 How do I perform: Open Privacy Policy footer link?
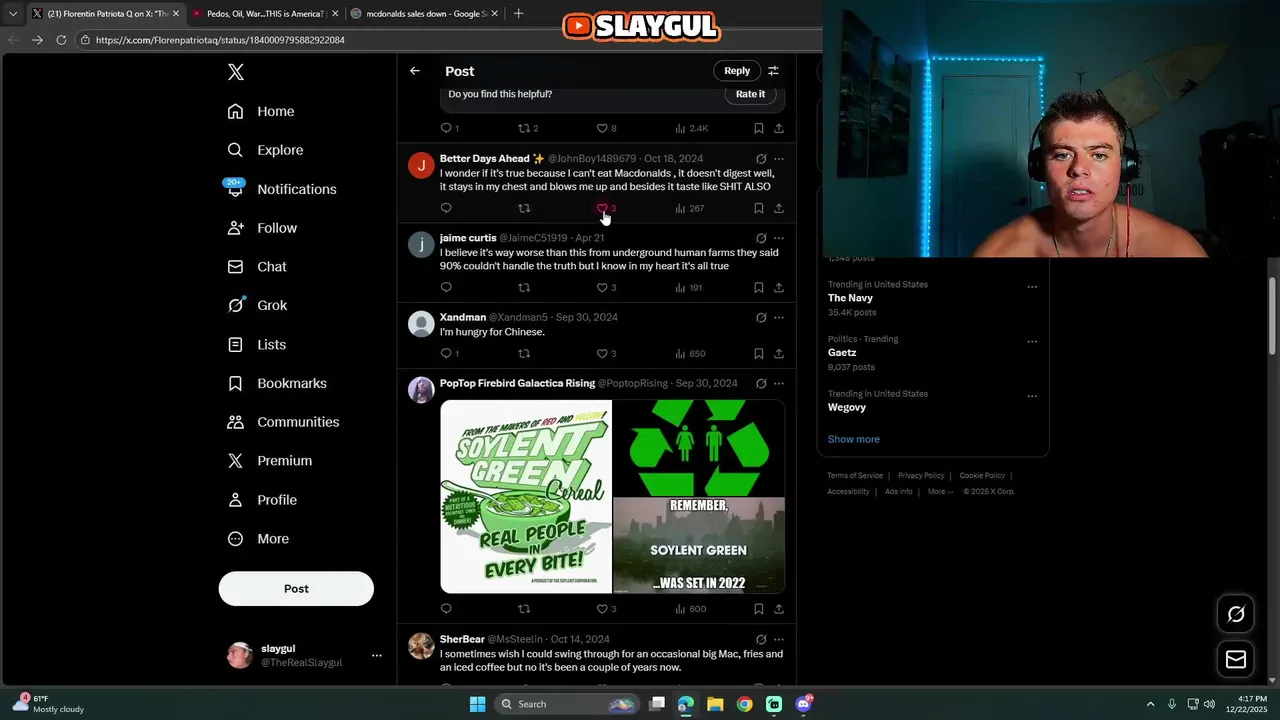point(921,476)
